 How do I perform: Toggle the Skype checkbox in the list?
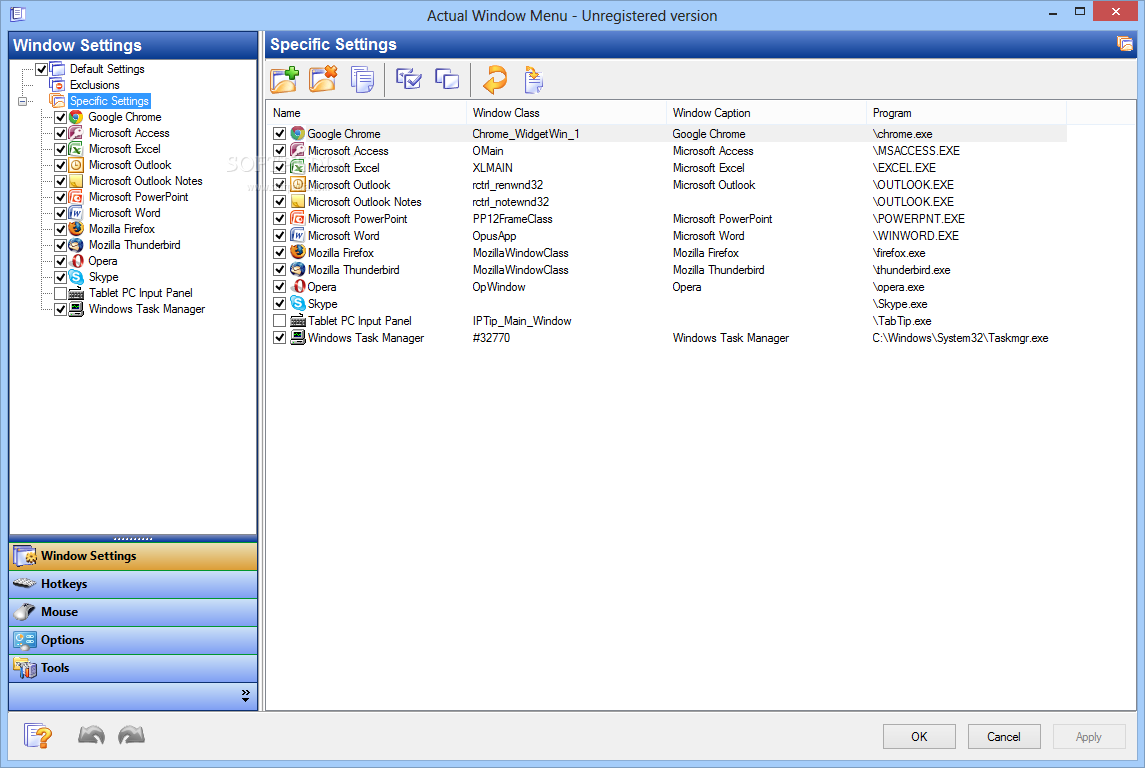pyautogui.click(x=279, y=303)
